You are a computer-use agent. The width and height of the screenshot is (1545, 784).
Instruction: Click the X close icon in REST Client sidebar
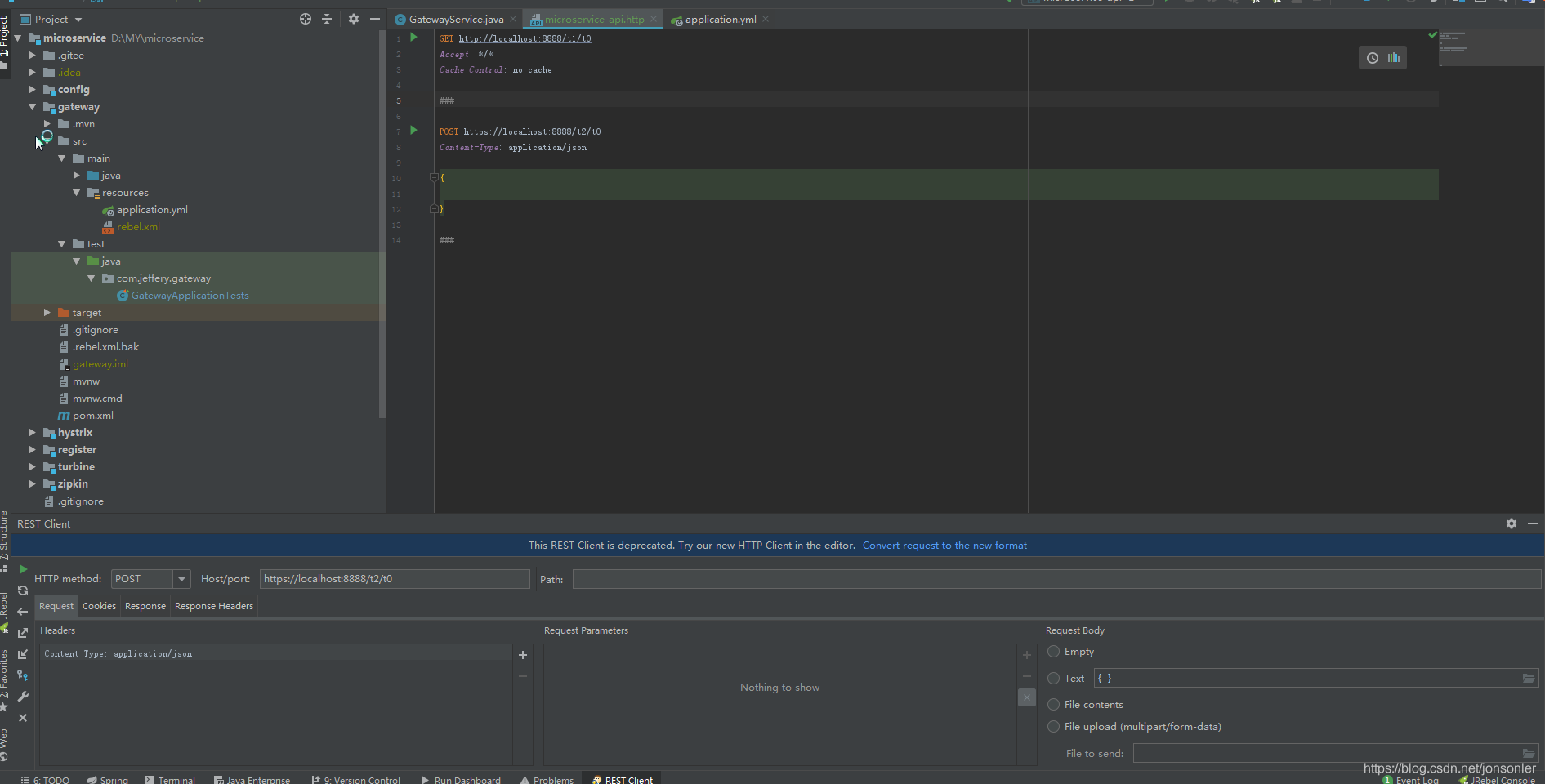click(x=23, y=718)
